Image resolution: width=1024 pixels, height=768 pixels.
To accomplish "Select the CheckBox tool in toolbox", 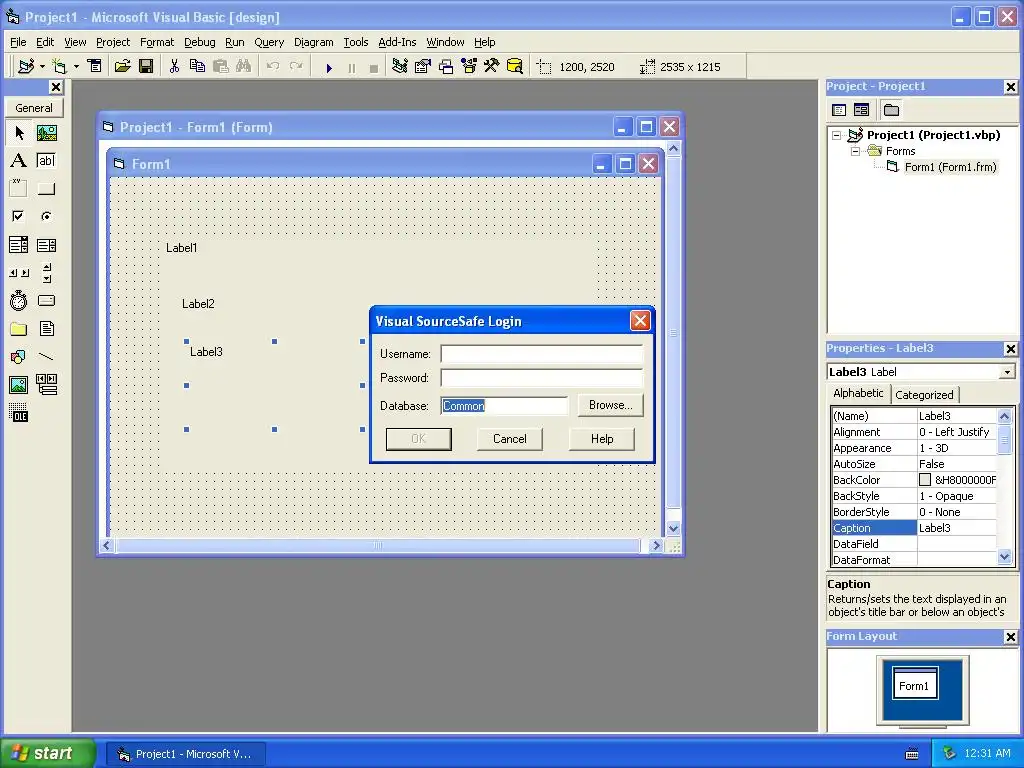I will [x=19, y=216].
